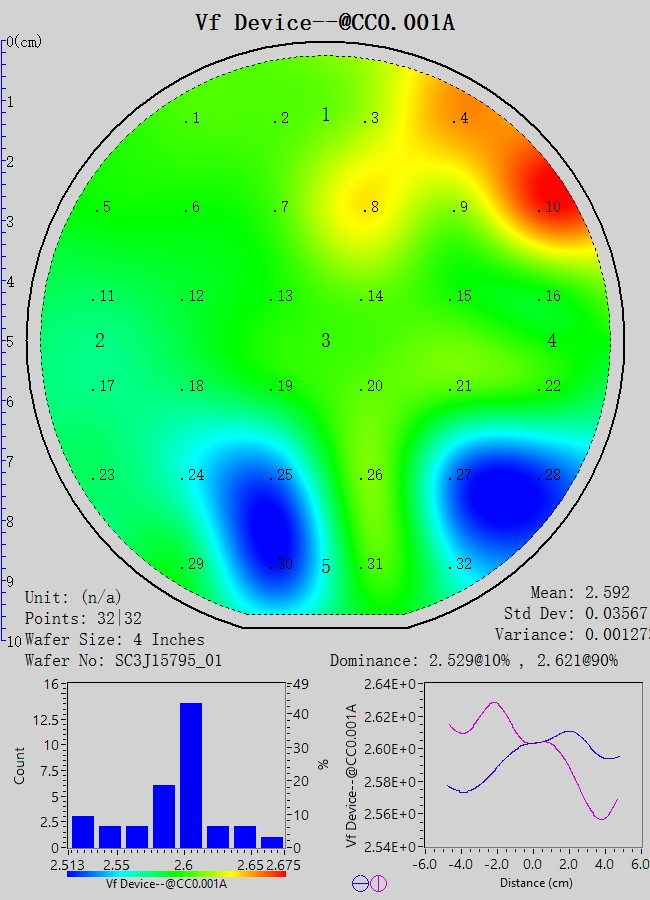Click the Distance (cm) axis label
Image resolution: width=650 pixels, height=900 pixels.
pos(525,883)
